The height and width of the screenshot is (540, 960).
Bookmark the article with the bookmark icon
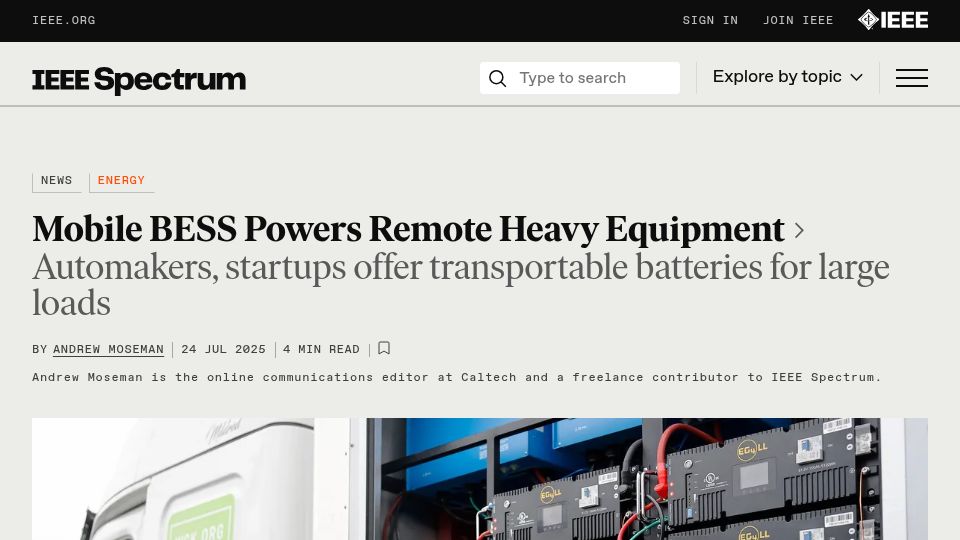384,348
